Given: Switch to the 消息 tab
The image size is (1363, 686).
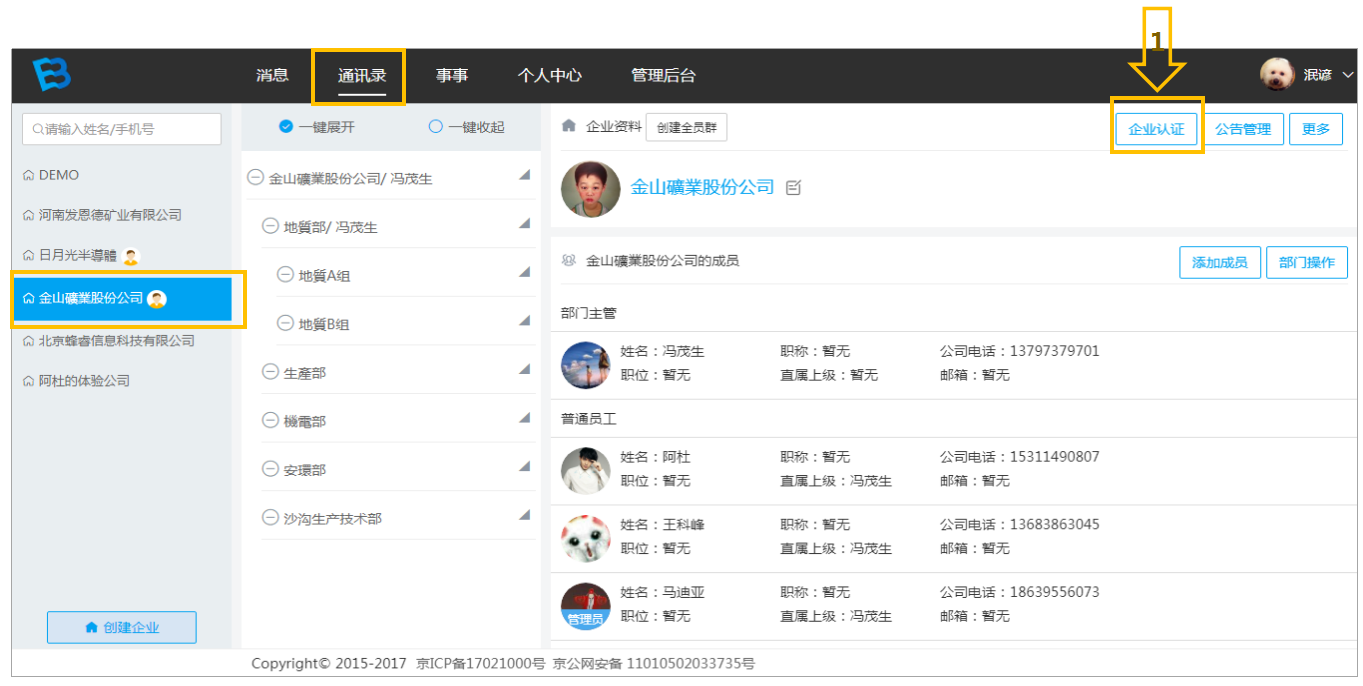Looking at the screenshot, I should pyautogui.click(x=272, y=75).
